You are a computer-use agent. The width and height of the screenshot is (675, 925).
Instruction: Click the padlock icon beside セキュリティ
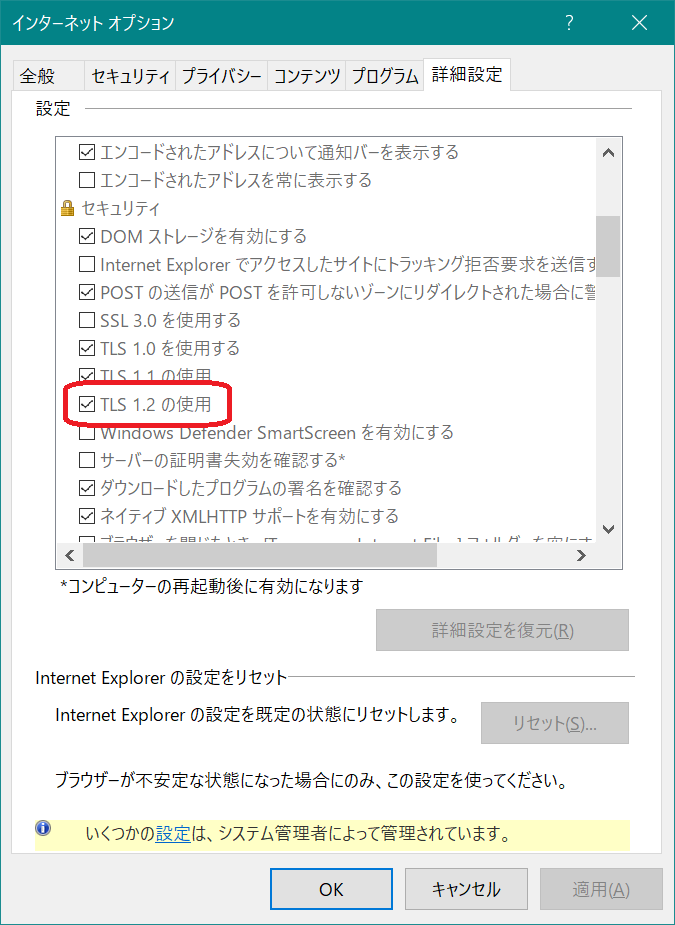(68, 208)
